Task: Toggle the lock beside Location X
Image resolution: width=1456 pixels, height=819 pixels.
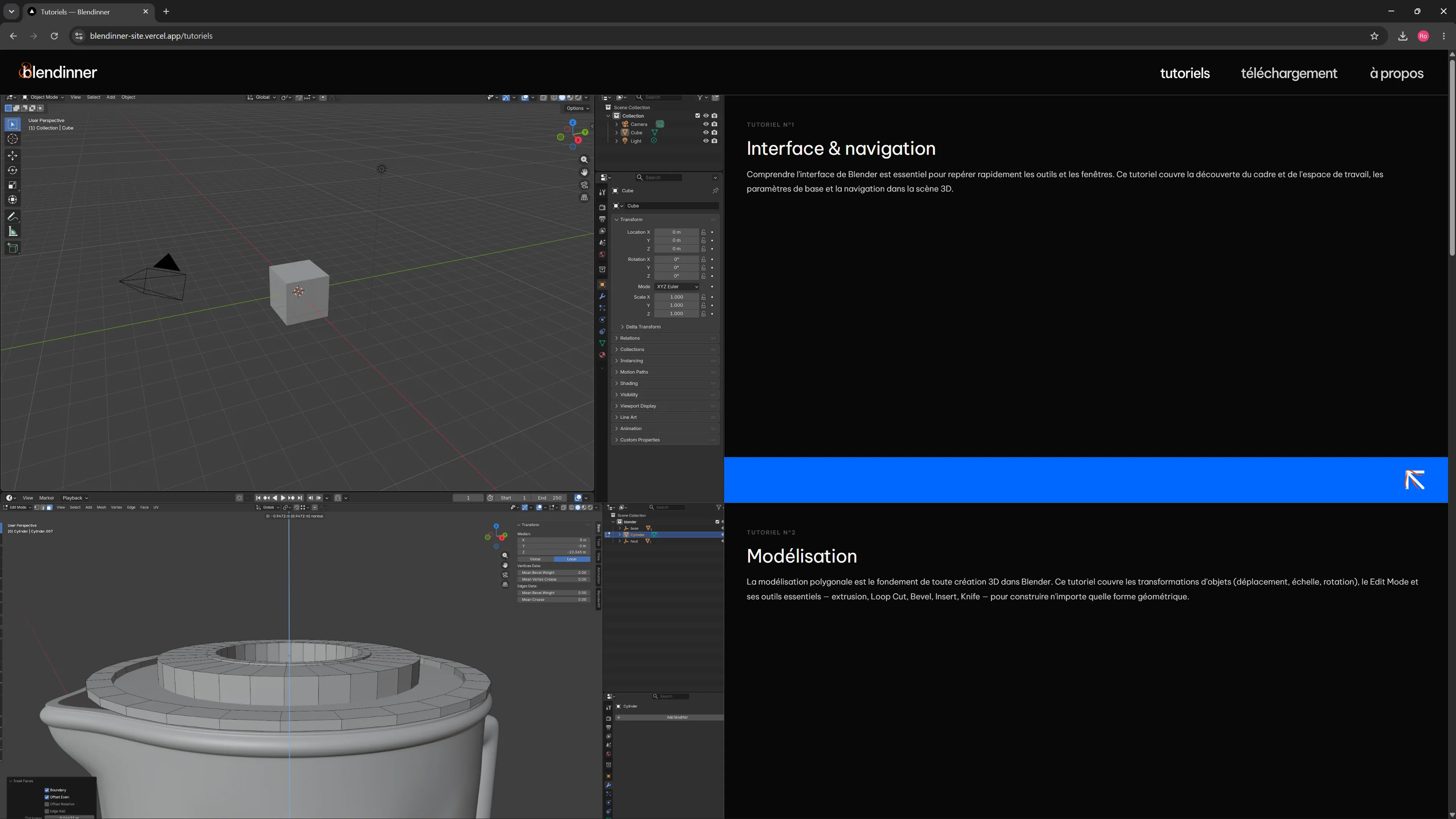Action: click(x=703, y=232)
